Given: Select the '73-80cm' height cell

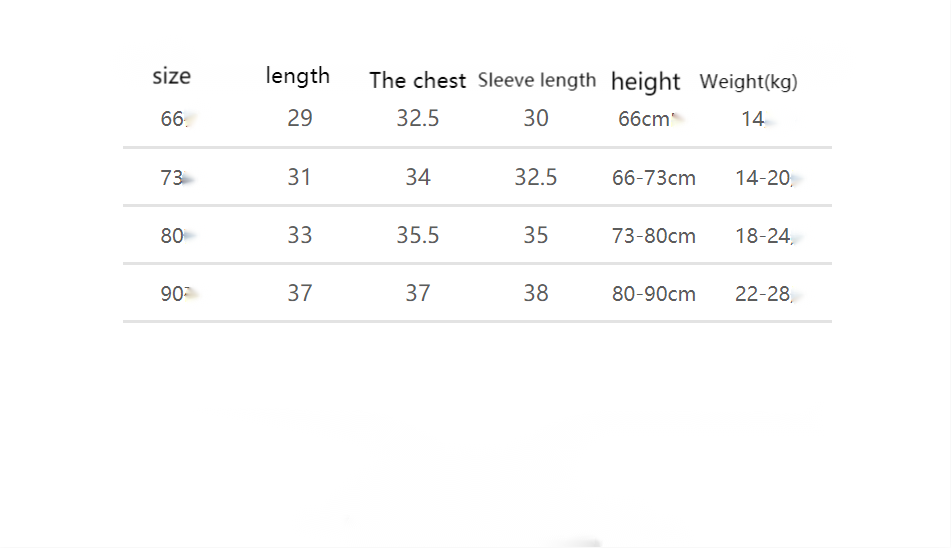Looking at the screenshot, I should click(654, 236).
